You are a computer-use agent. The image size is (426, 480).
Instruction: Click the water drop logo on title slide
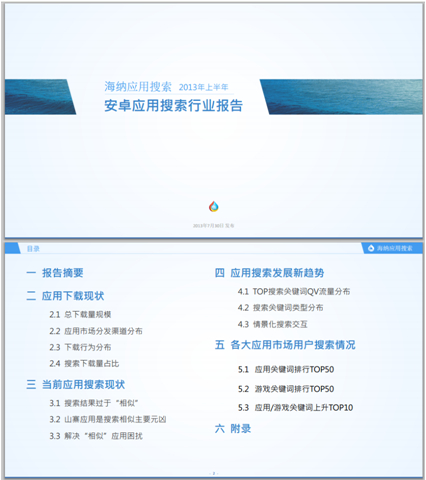[x=214, y=207]
